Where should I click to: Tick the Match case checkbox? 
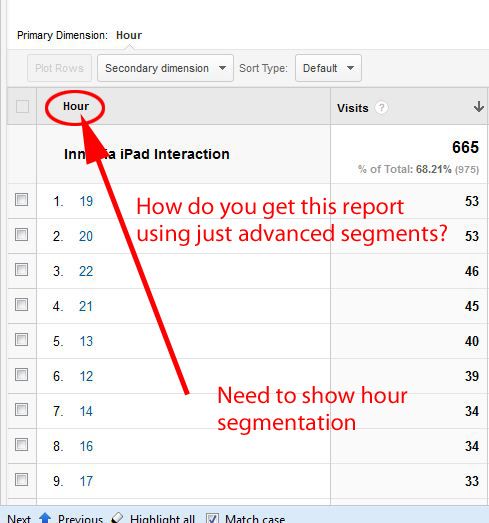point(212,518)
